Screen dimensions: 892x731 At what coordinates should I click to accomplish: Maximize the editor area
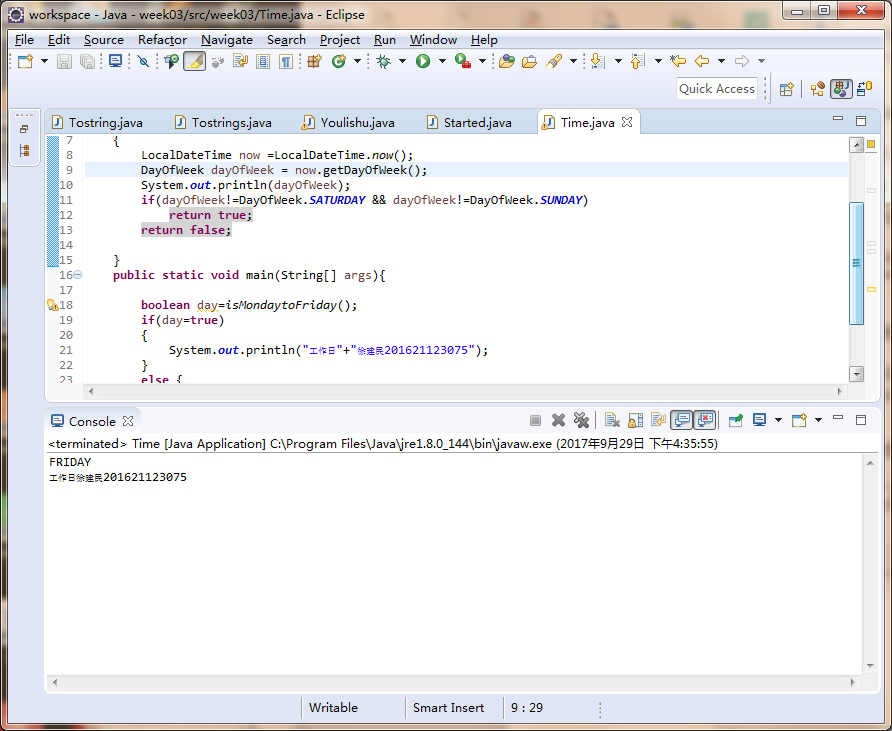[x=861, y=121]
